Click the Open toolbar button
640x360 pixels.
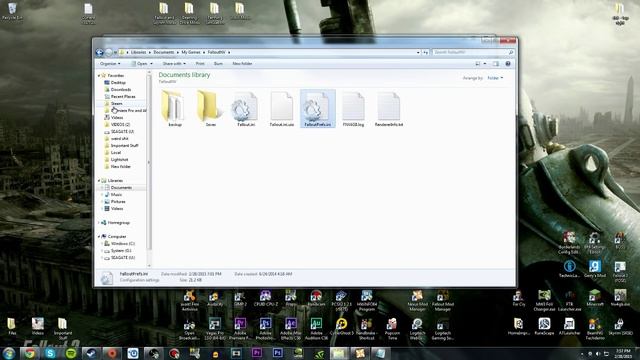(139, 64)
